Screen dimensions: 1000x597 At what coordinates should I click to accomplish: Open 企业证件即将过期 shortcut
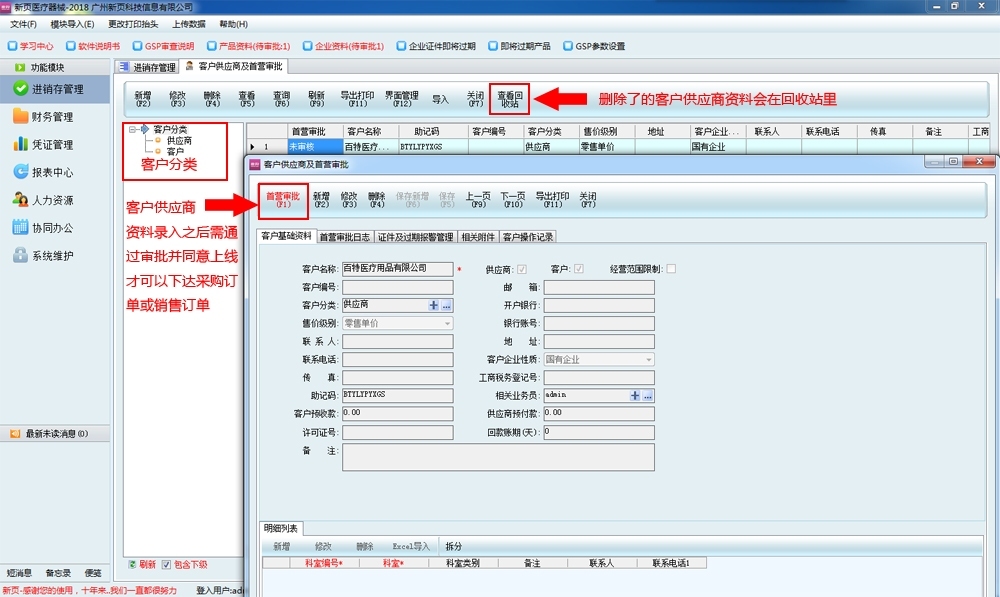point(436,46)
